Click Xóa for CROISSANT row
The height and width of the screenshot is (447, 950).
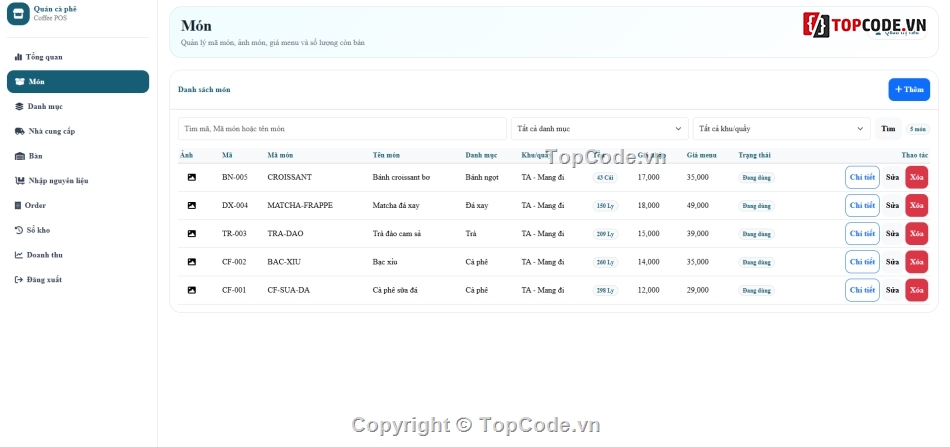coord(917,177)
